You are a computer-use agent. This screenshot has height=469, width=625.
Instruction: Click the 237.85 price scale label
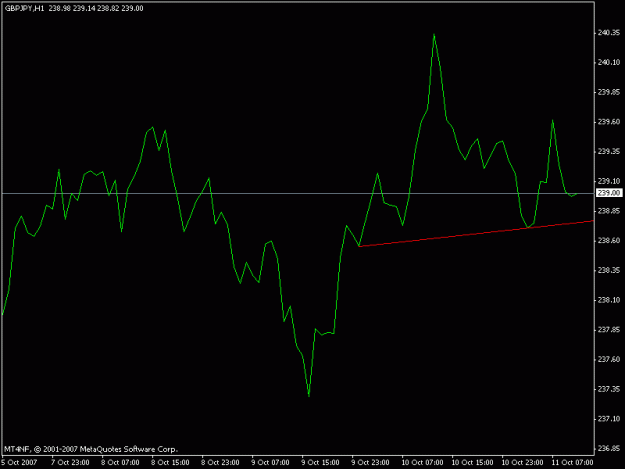click(609, 330)
